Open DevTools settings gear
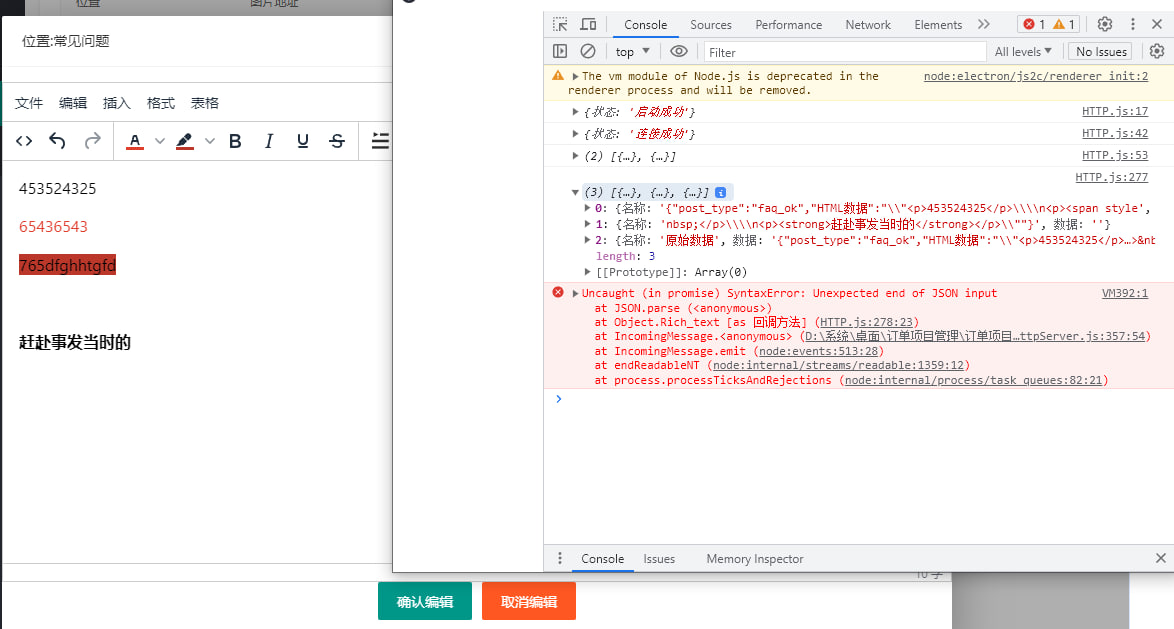The width and height of the screenshot is (1174, 629). 1104,25
